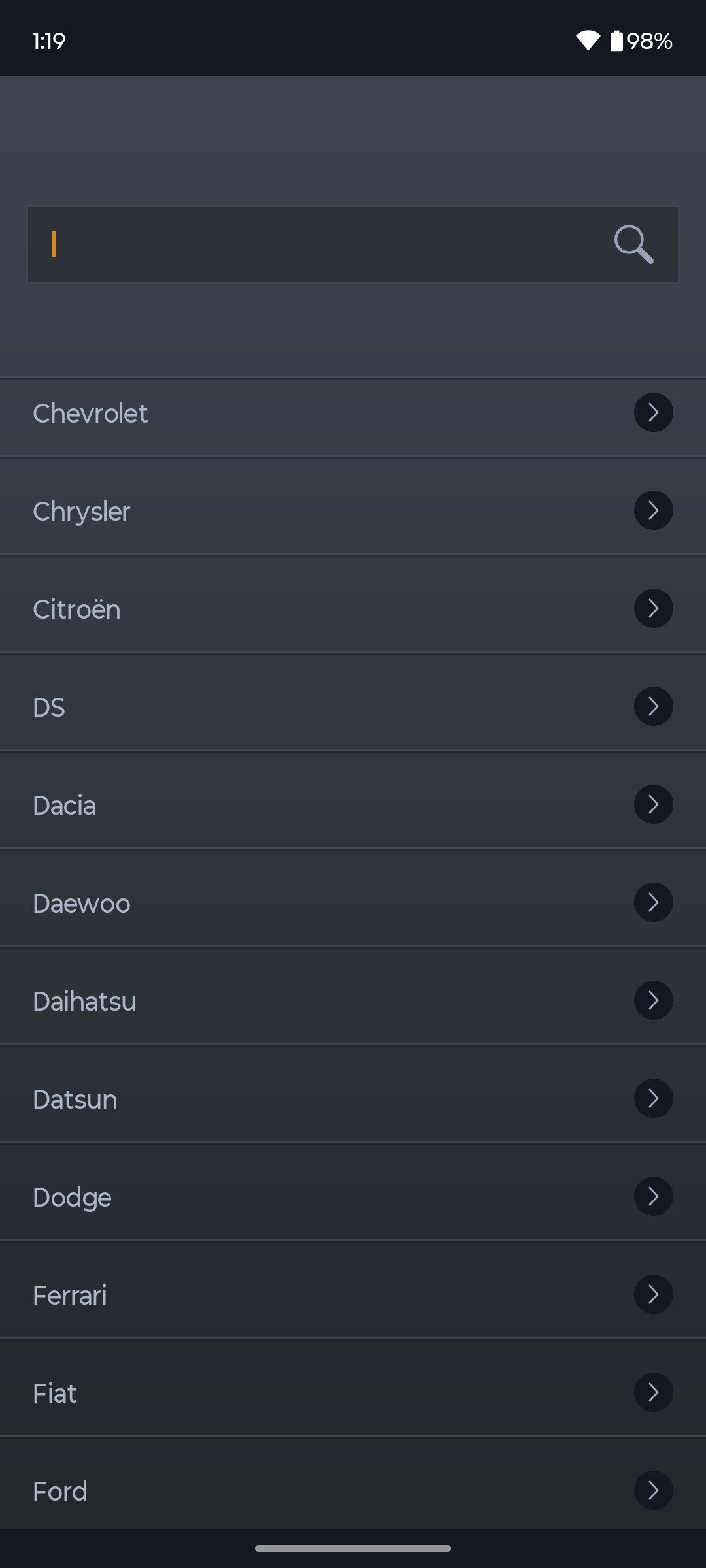Expand Datsun with its chevron
Screen dimensions: 706x1568
[x=653, y=1098]
